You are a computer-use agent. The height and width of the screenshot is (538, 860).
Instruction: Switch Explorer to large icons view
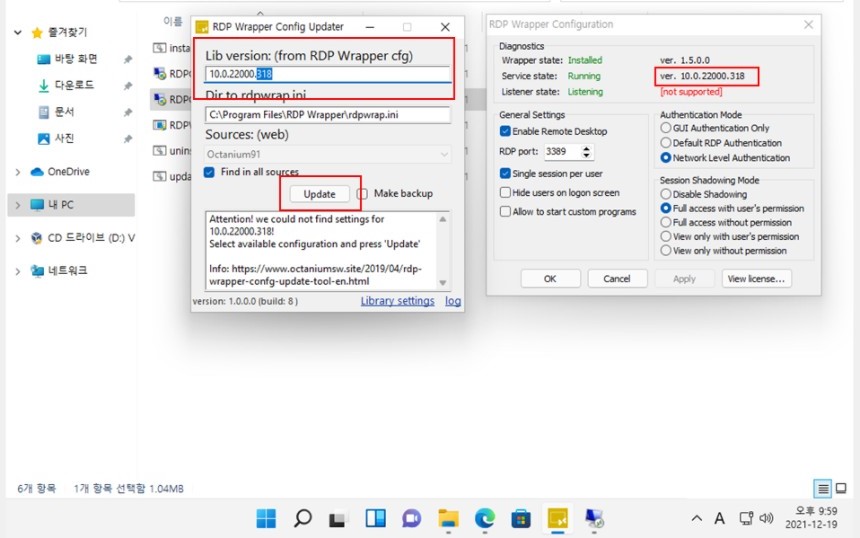click(x=841, y=488)
